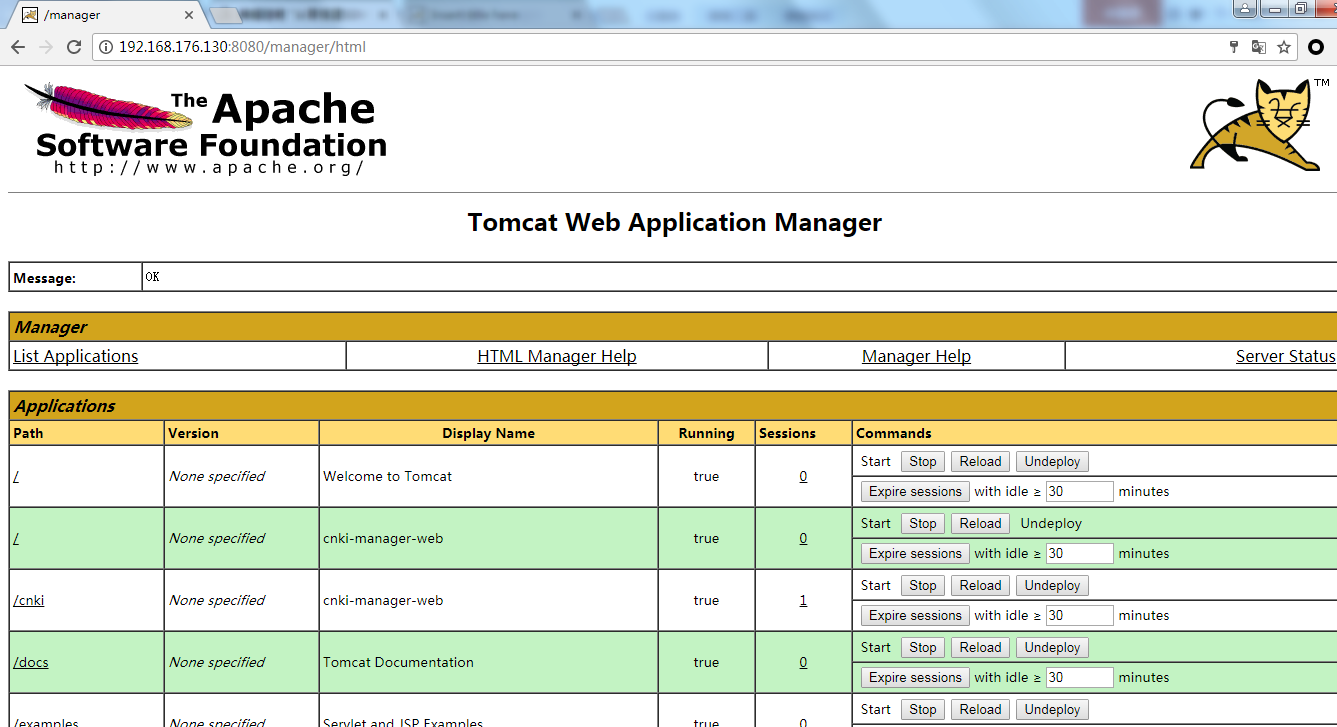This screenshot has width=1337, height=727.
Task: Click the Welcome to Tomcat display name
Action: 387,477
